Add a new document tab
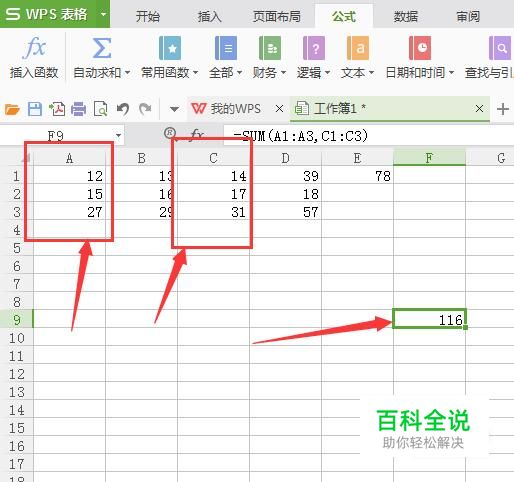This screenshot has height=482, width=514. (x=503, y=109)
